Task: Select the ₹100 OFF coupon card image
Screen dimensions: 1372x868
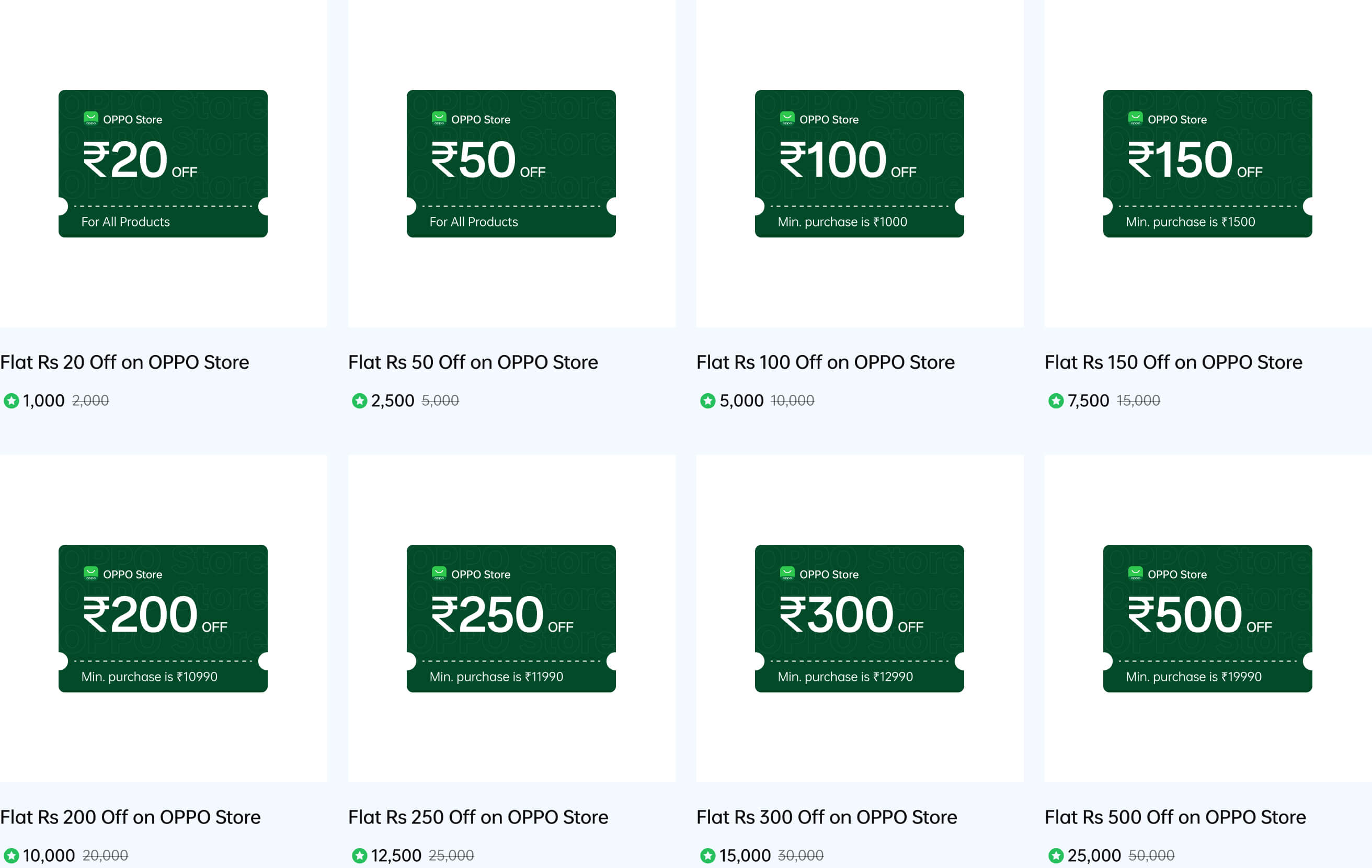Action: pos(859,164)
